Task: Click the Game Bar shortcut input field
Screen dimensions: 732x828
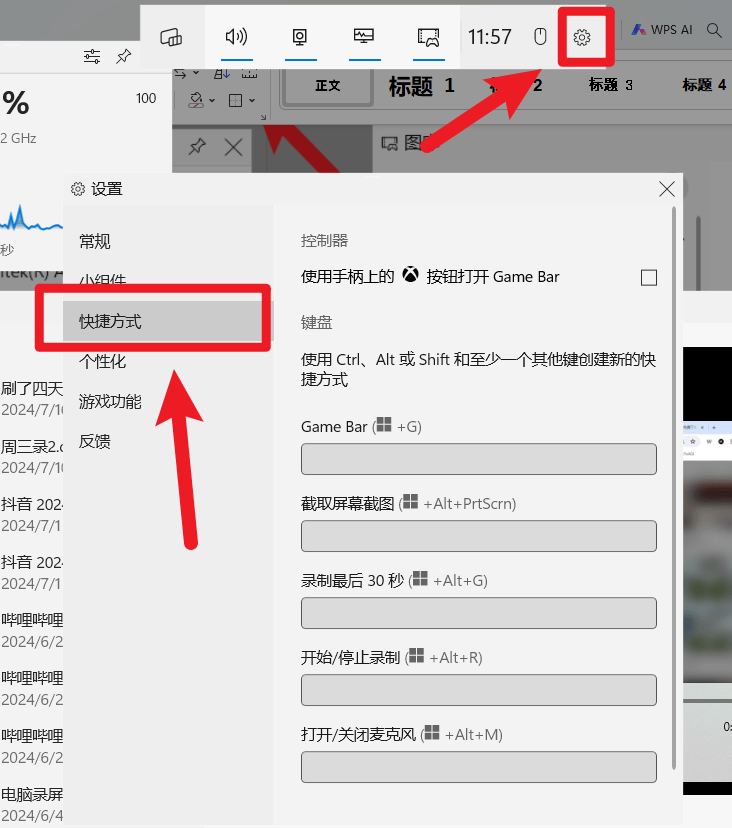Action: (x=478, y=459)
